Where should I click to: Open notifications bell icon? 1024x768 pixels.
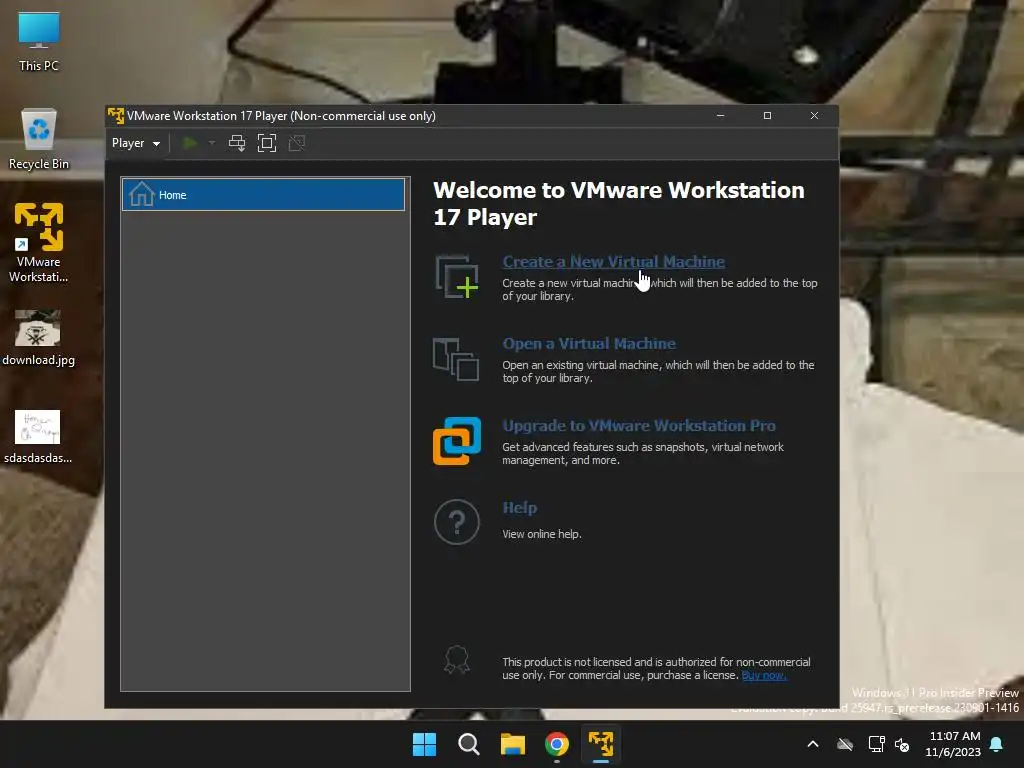[x=997, y=744]
